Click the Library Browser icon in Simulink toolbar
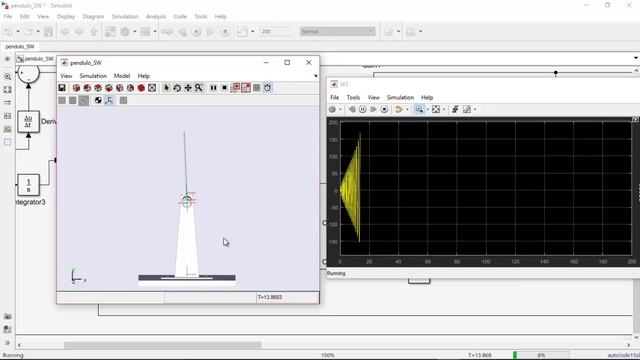The width and height of the screenshot is (640, 360). (110, 31)
